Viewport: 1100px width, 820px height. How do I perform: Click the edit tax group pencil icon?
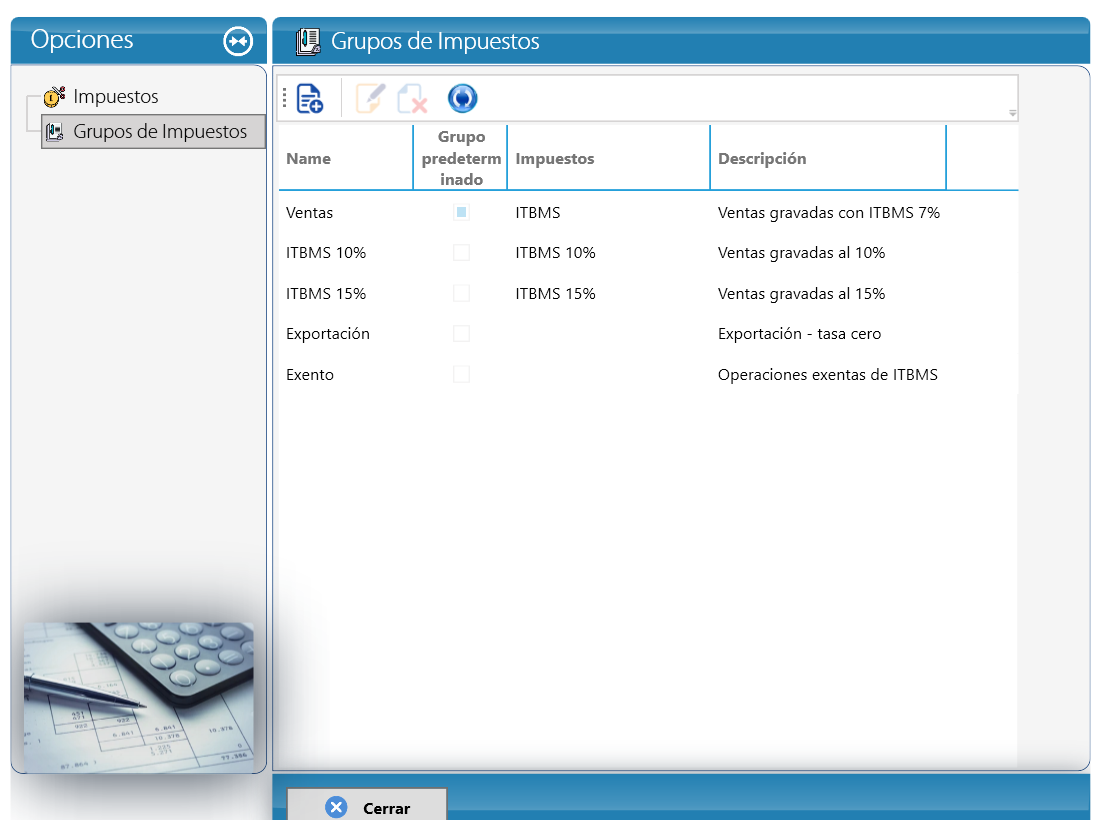click(x=370, y=98)
